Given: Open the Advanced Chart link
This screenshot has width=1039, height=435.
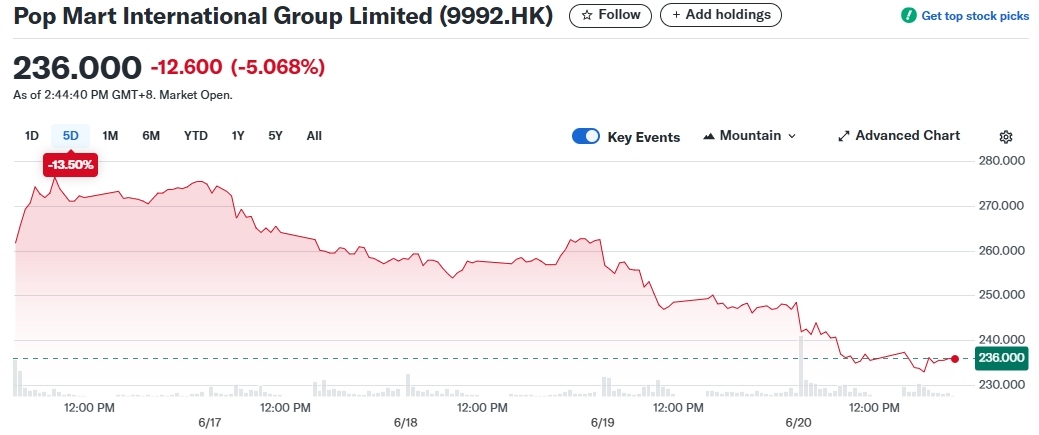Looking at the screenshot, I should click(x=899, y=136).
